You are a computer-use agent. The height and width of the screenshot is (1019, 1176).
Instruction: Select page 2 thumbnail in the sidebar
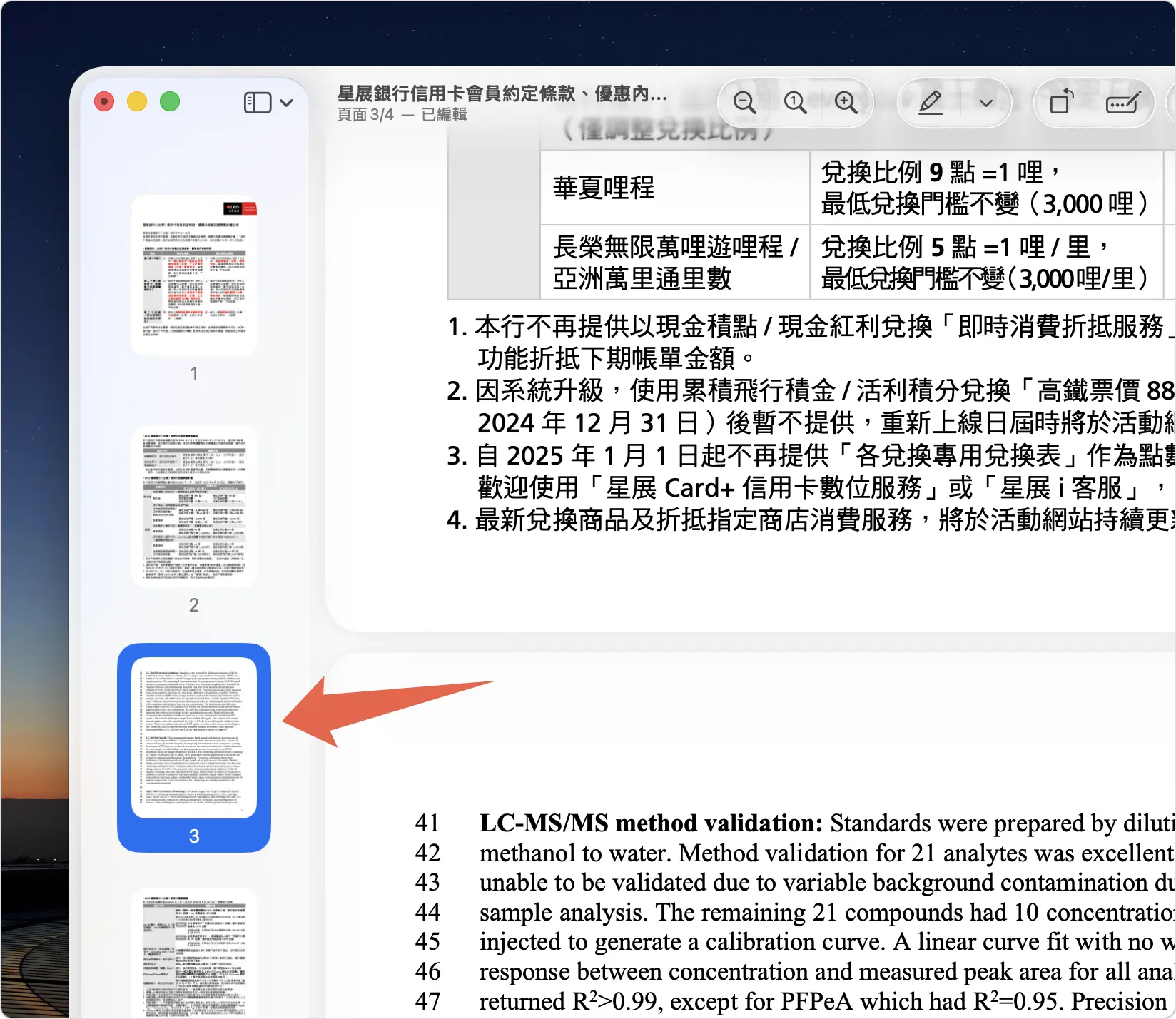[x=194, y=507]
